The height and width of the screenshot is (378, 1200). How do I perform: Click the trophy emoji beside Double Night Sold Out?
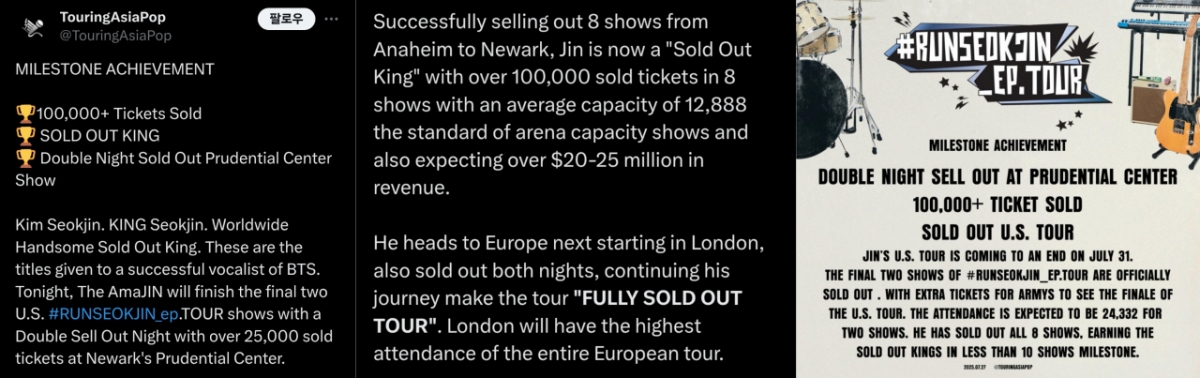click(25, 158)
